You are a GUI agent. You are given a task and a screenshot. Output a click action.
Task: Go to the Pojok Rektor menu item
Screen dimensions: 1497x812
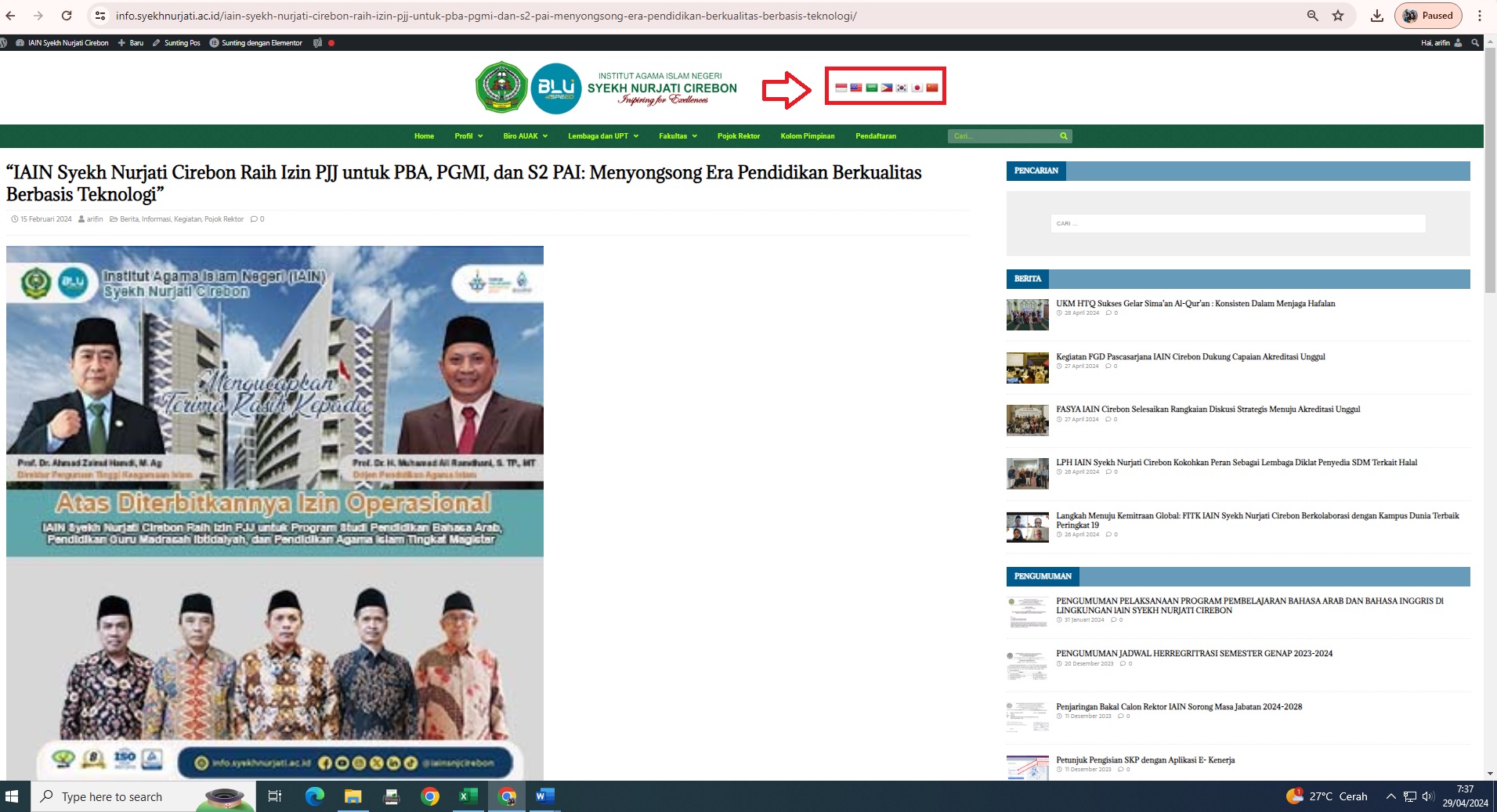click(738, 136)
